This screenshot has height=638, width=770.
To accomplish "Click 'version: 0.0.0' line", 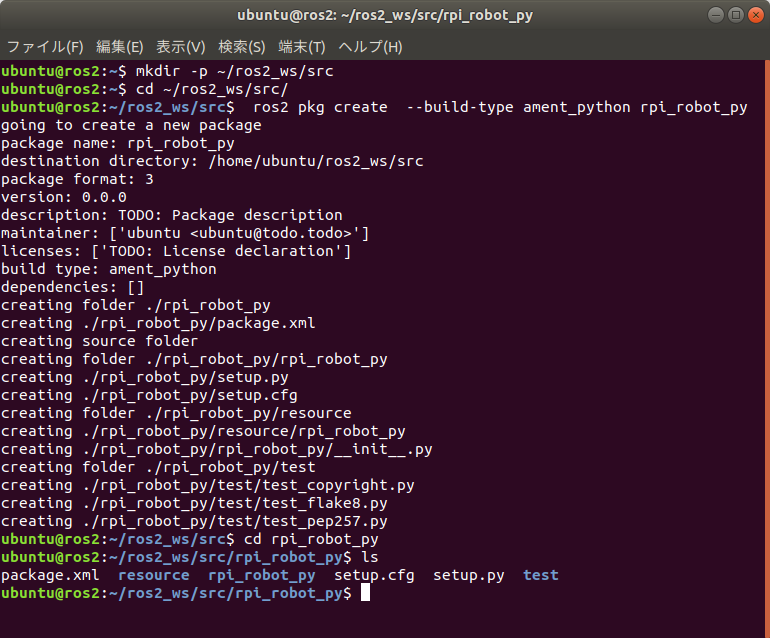I will pos(64,197).
